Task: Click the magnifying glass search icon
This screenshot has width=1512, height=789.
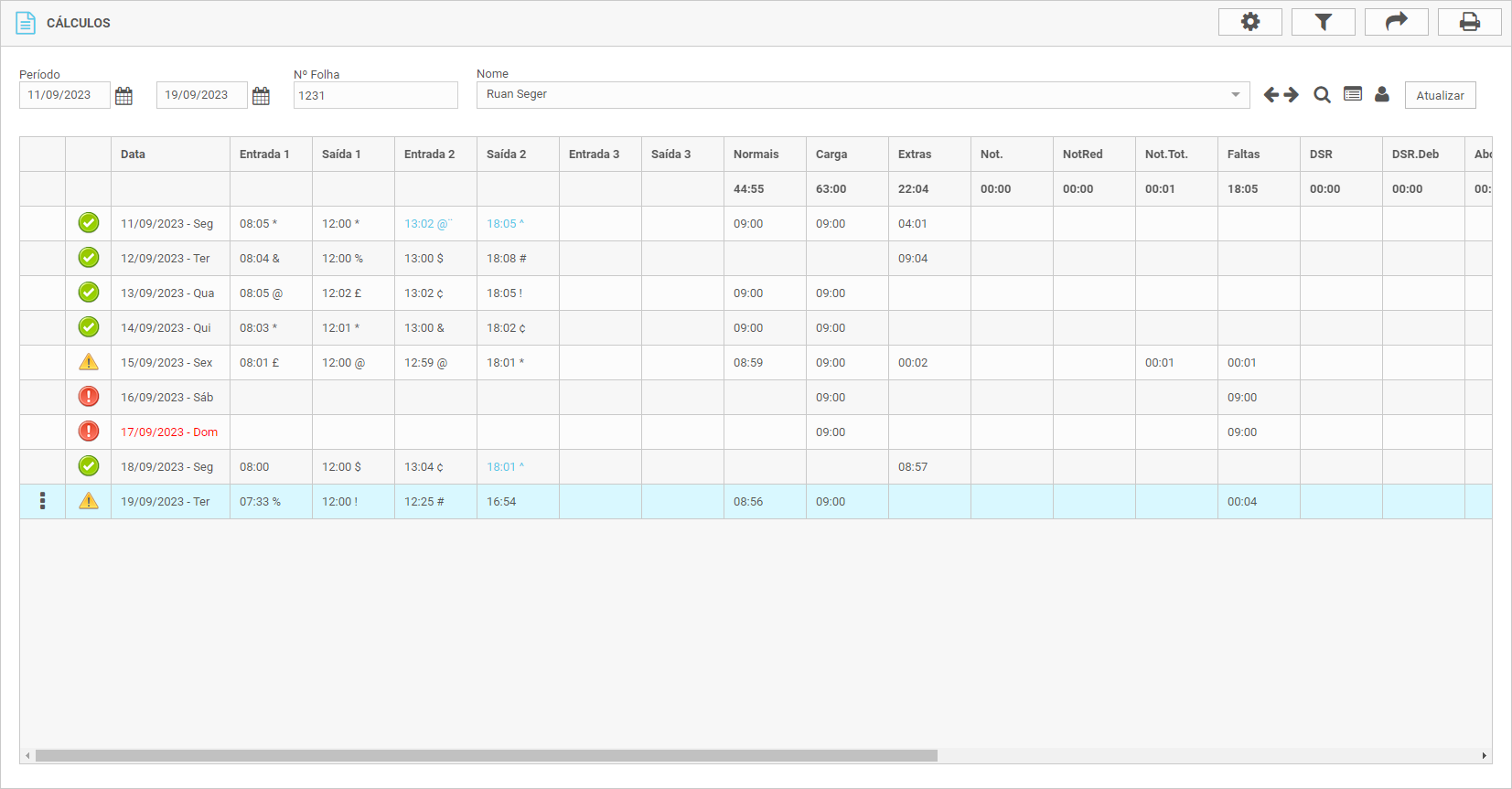Action: 1322,95
